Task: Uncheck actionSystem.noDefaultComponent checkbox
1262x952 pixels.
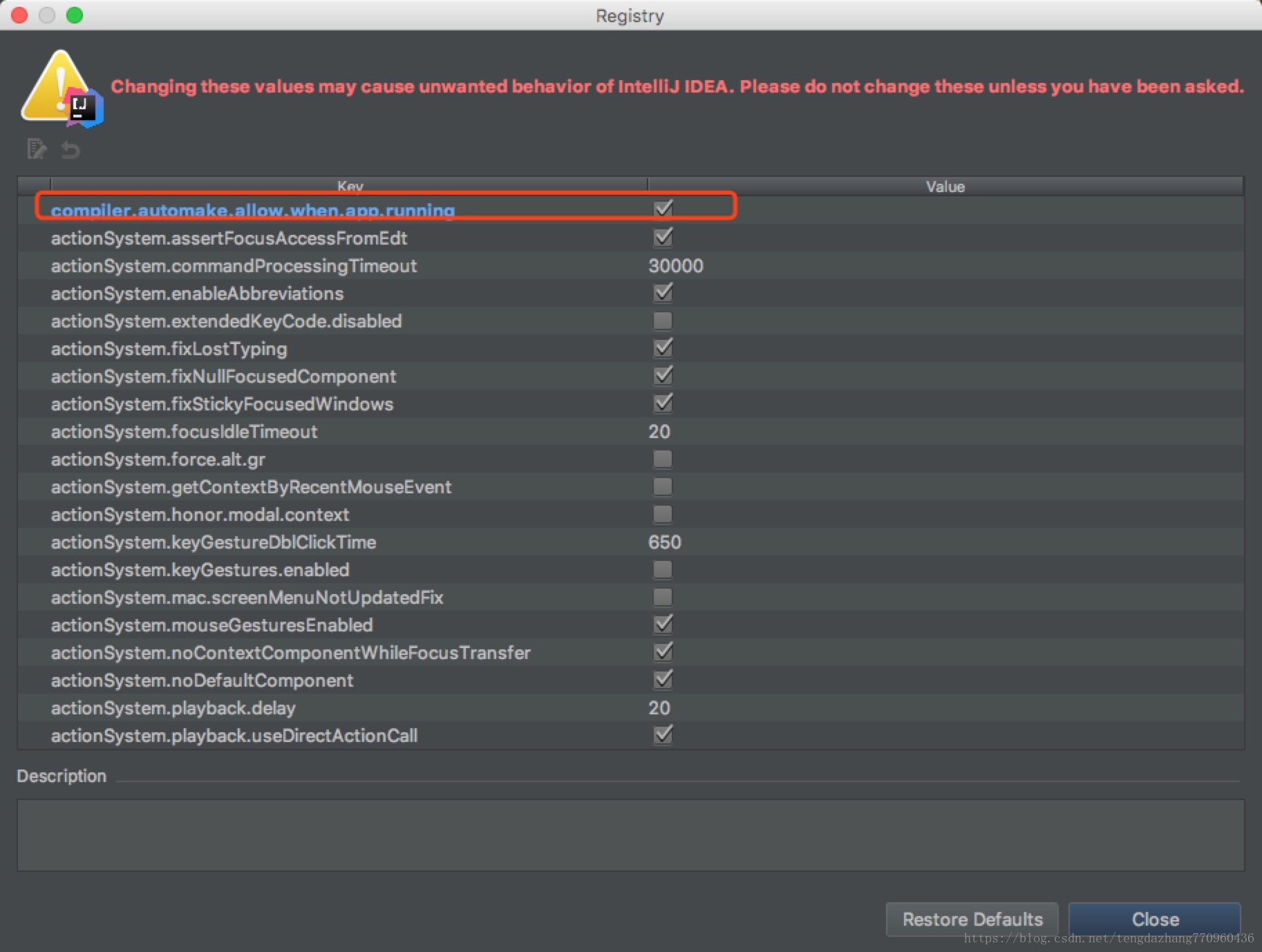Action: [663, 679]
